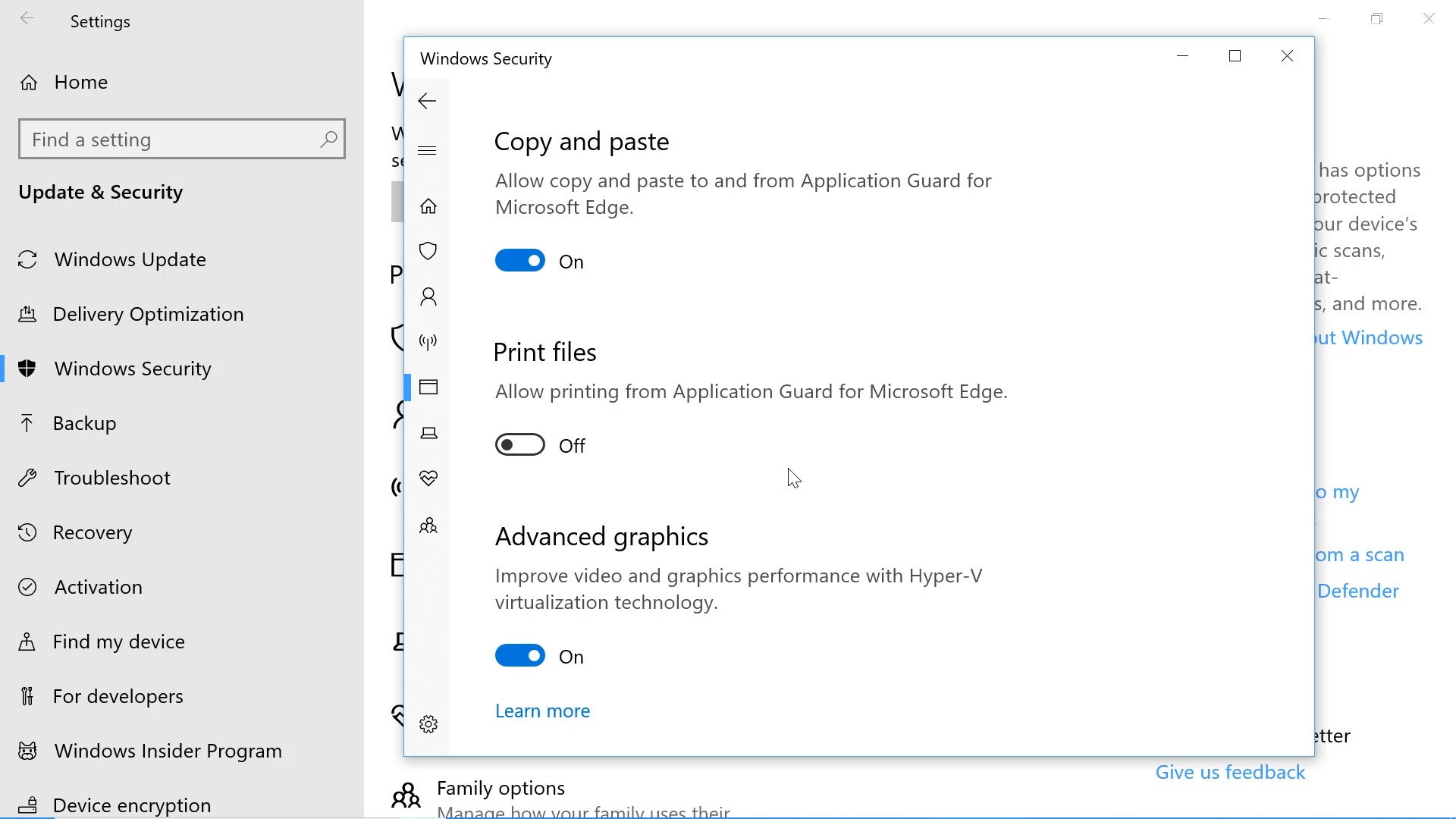Open the Learn more link
The image size is (1456, 819).
(x=542, y=711)
